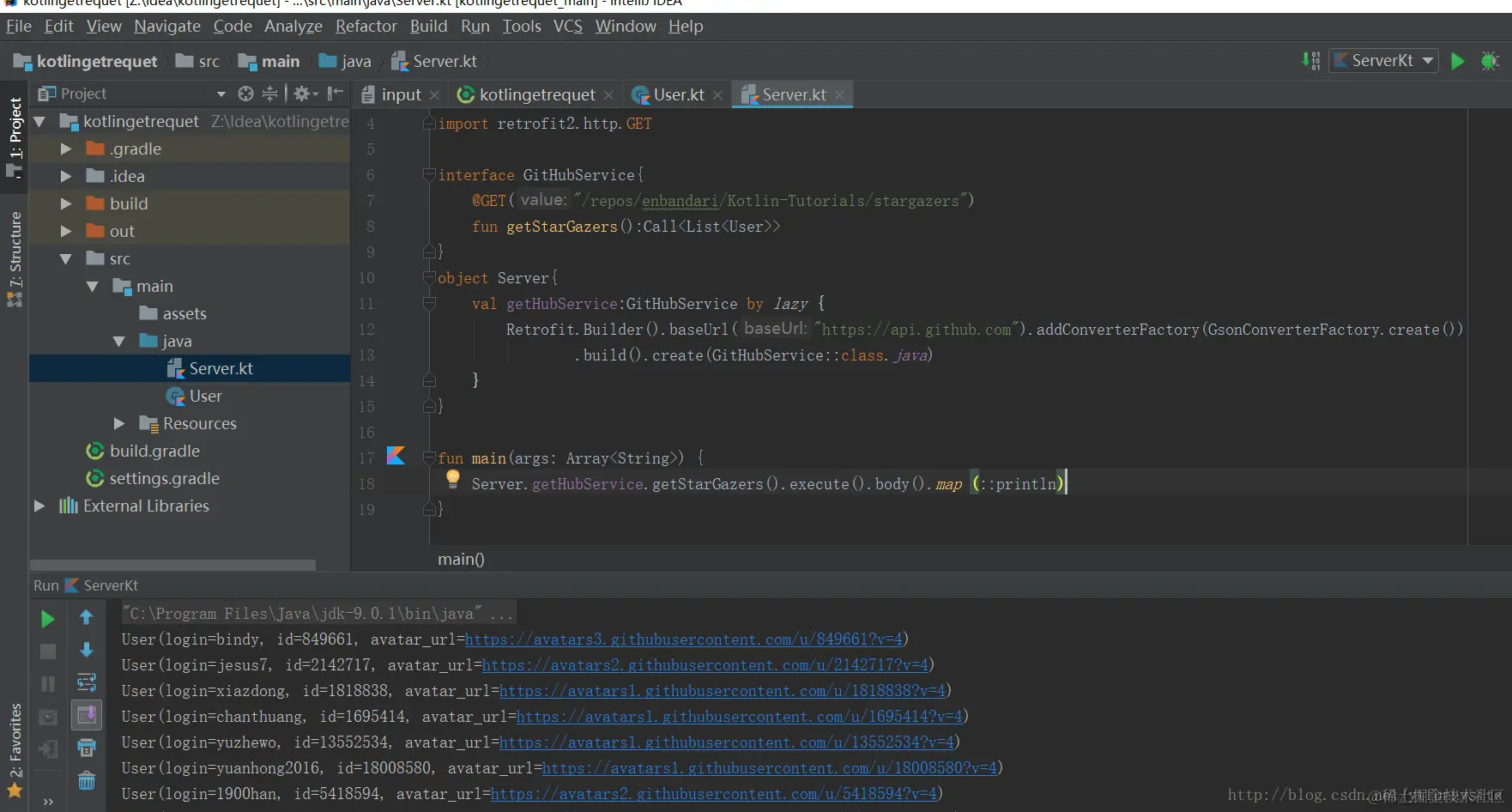
Task: Start debugging with the bug icon
Action: 1490,61
